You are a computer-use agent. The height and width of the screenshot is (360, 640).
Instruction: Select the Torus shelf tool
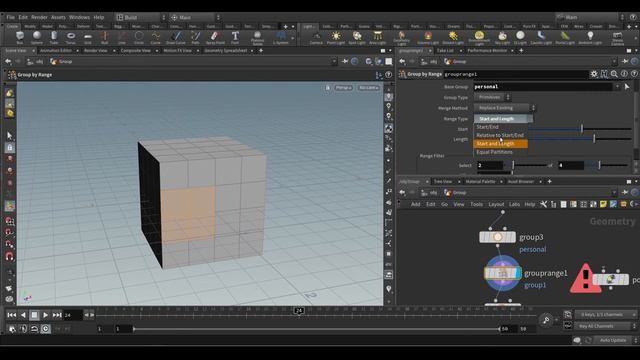point(71,38)
